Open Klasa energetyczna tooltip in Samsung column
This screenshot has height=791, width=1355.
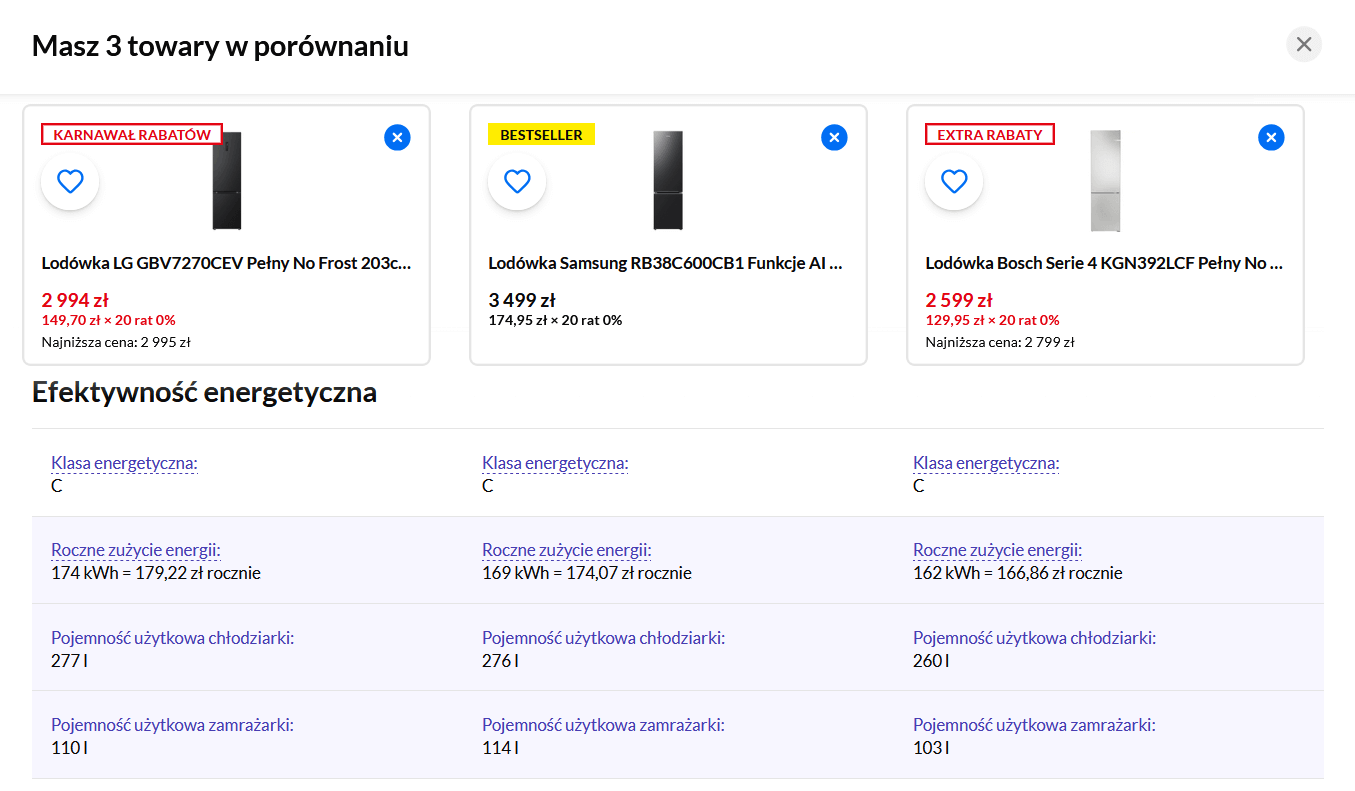pos(555,463)
